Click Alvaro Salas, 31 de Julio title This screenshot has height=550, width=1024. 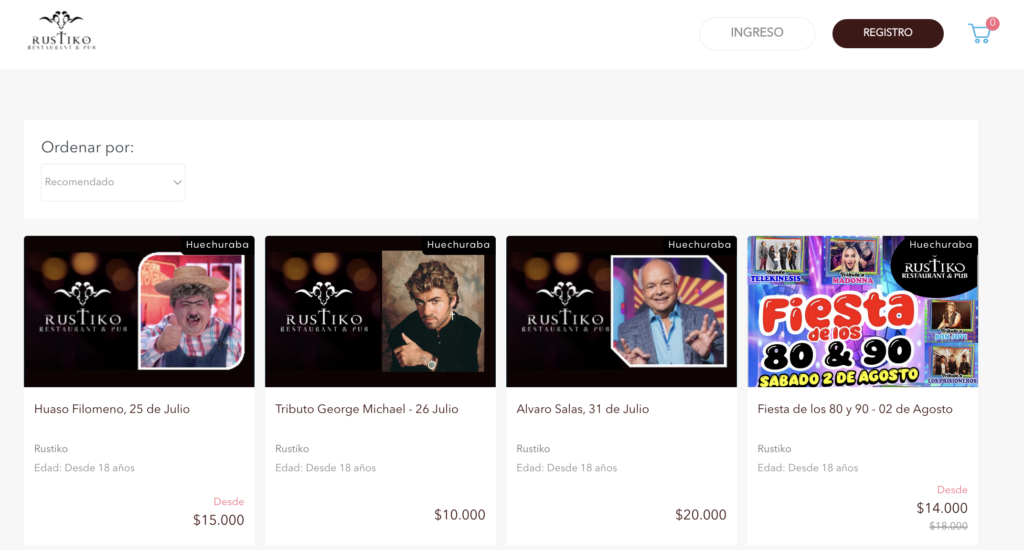[582, 409]
